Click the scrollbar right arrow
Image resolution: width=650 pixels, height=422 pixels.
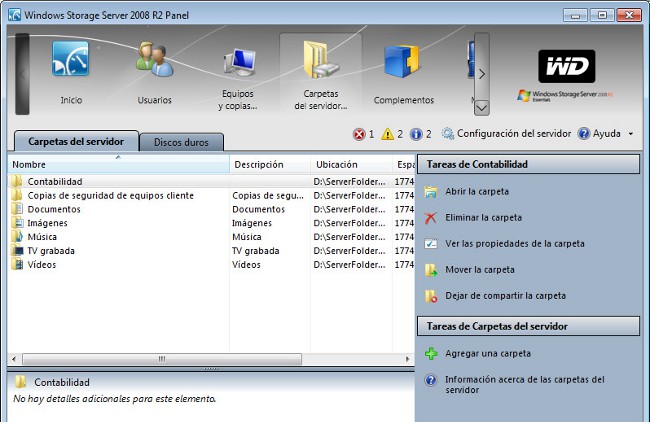coord(407,359)
